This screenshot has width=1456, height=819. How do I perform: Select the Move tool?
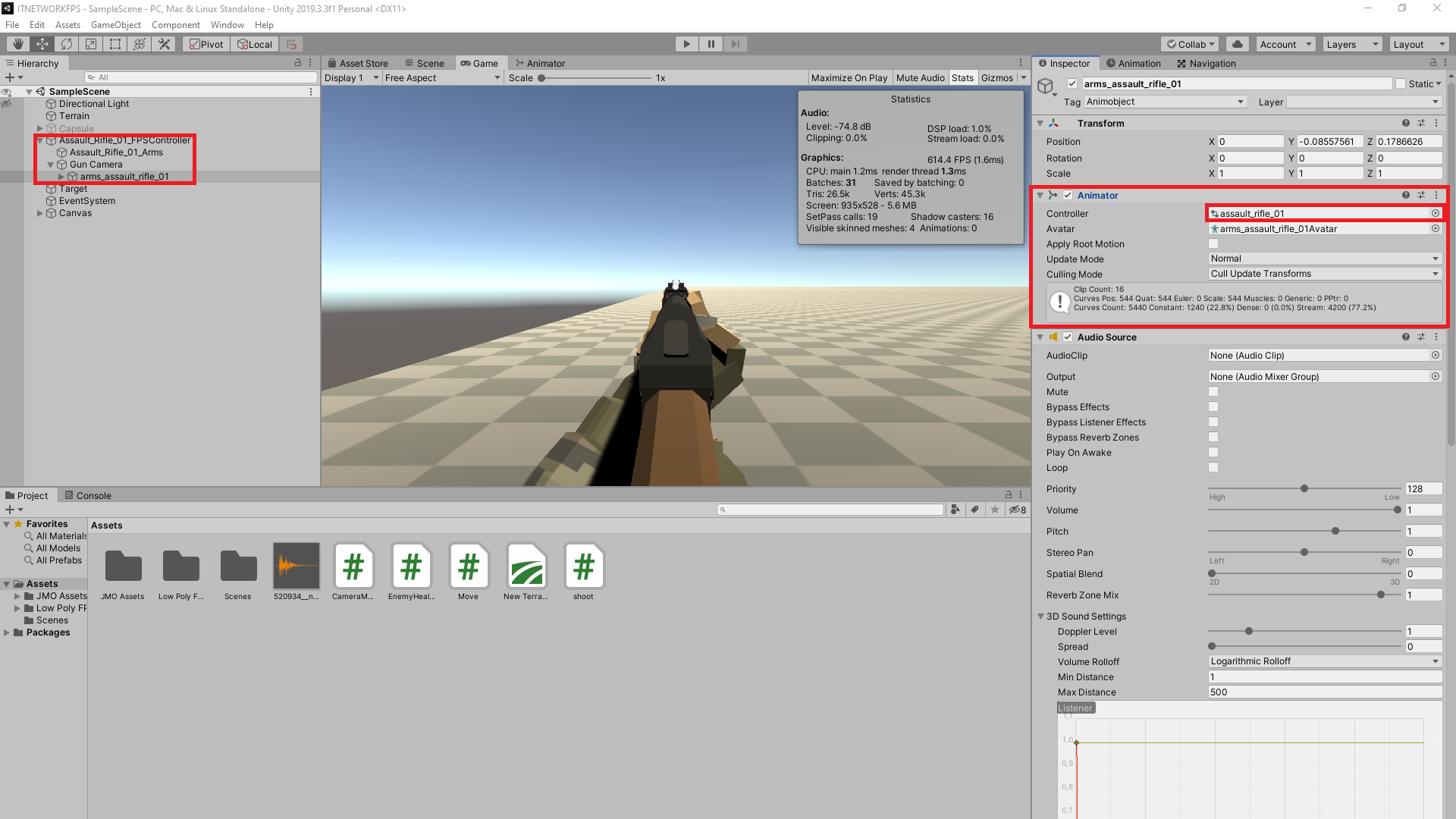[42, 43]
